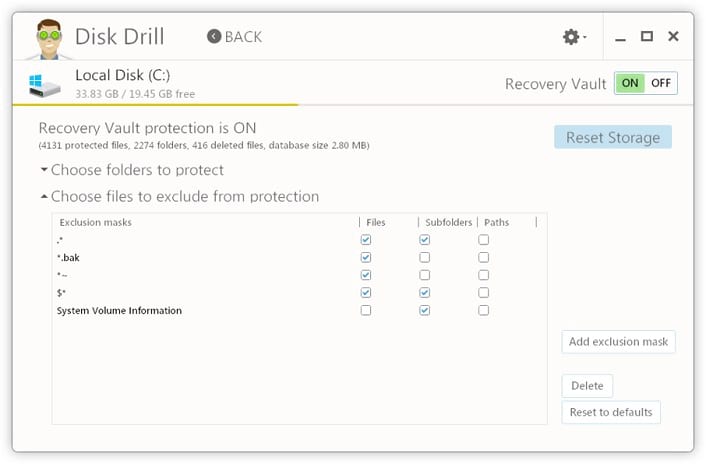706x464 pixels.
Task: Click the 33.83 GB / 19.45 GB free text
Action: (135, 94)
